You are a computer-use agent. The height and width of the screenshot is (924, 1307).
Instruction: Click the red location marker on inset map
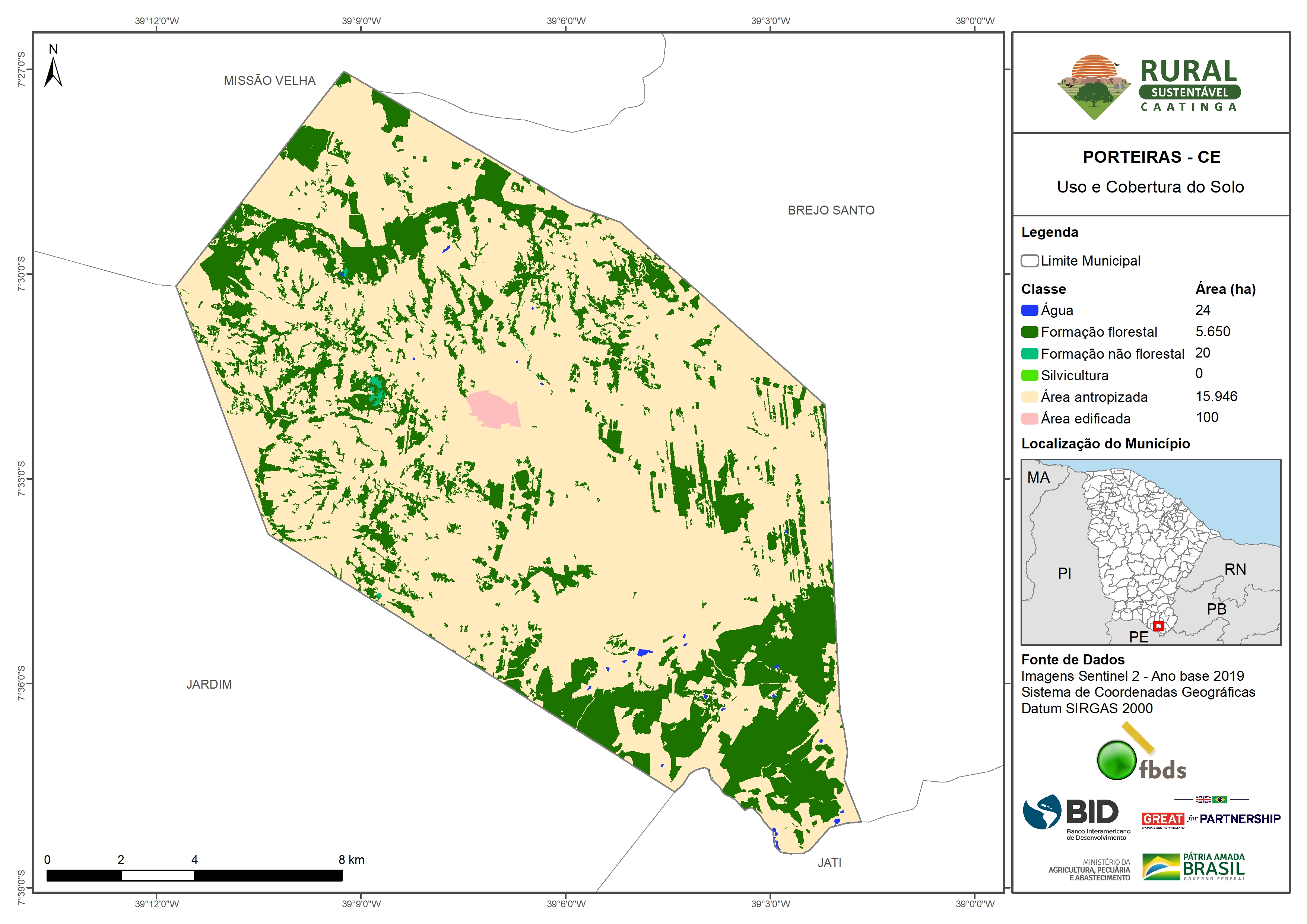[x=1158, y=626]
